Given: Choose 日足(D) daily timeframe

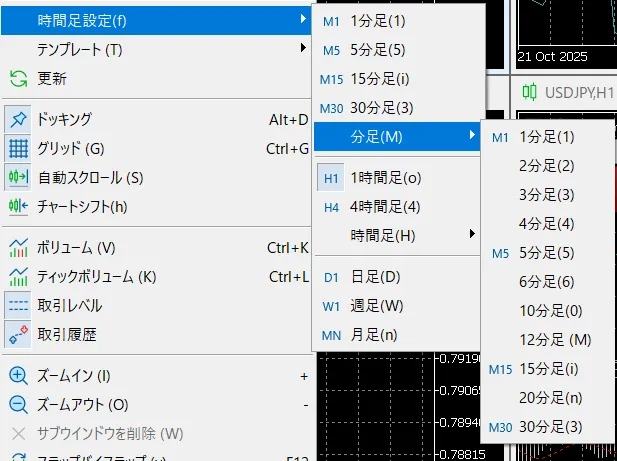Looking at the screenshot, I should 375,277.
